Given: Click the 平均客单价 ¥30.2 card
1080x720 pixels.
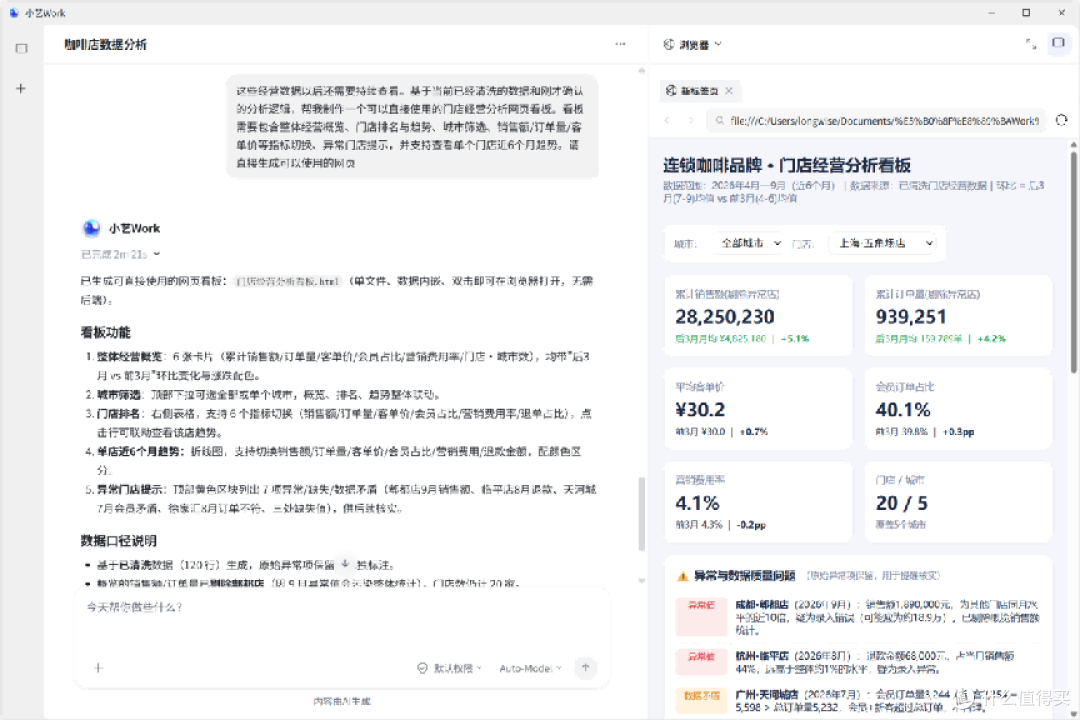Looking at the screenshot, I should click(x=758, y=409).
